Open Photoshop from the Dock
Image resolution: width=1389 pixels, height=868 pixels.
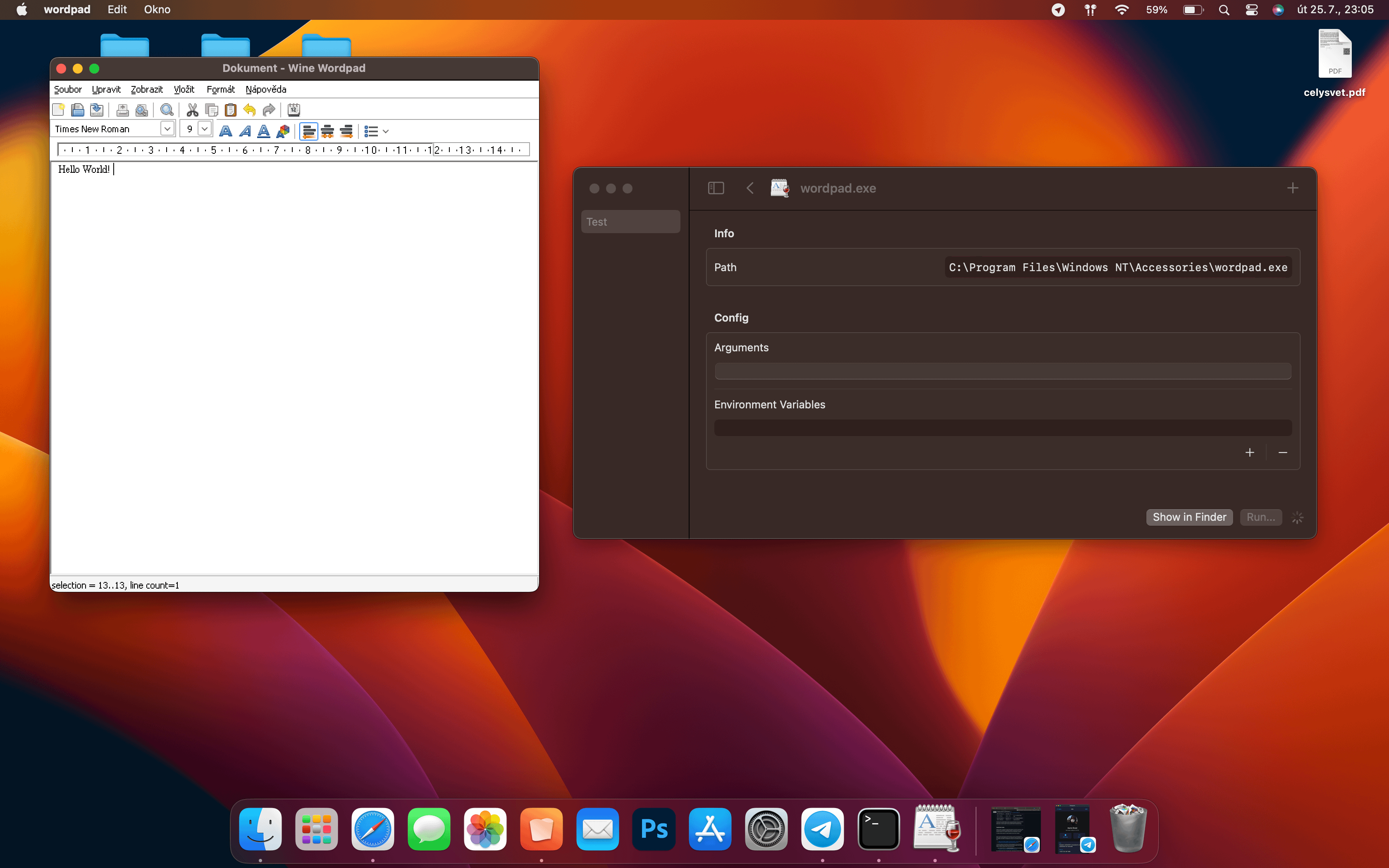coord(654,829)
